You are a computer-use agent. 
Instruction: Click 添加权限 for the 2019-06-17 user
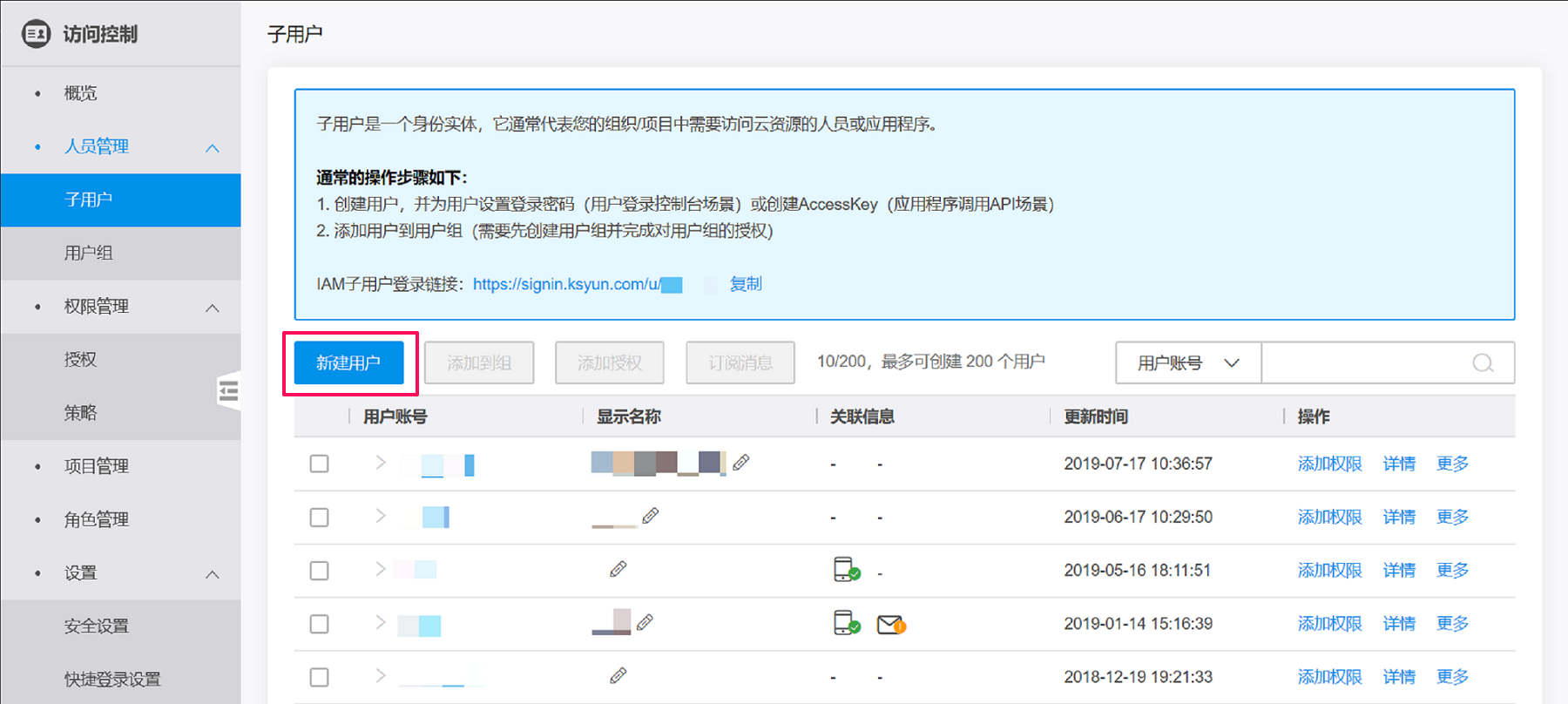tap(1329, 517)
